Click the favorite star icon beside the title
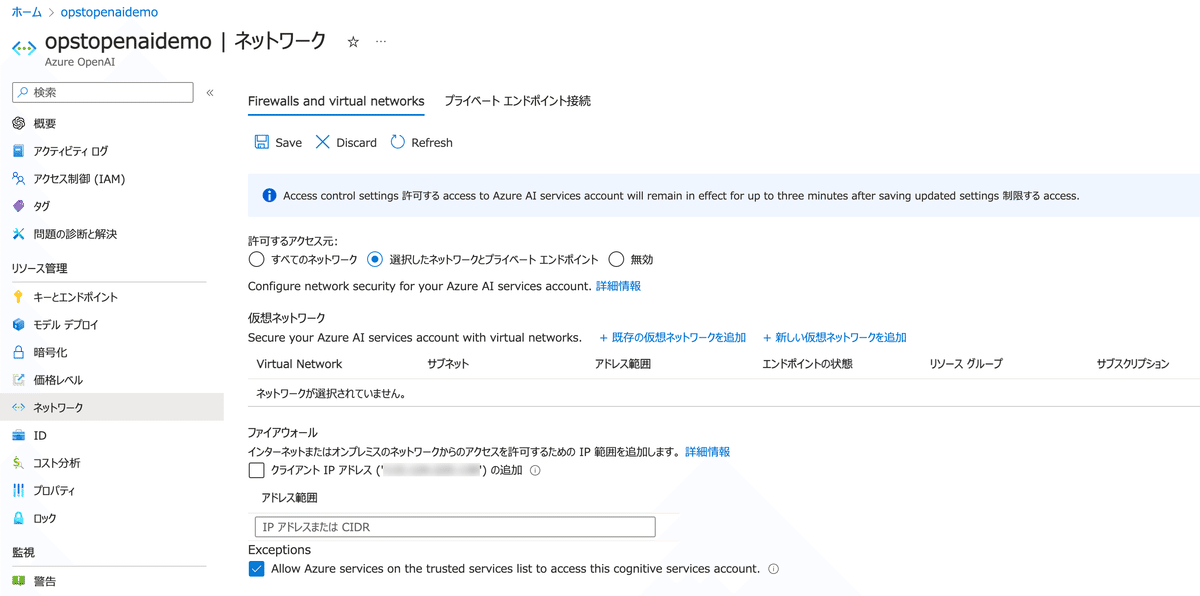Screen dimensions: 1200x596 (x=353, y=42)
